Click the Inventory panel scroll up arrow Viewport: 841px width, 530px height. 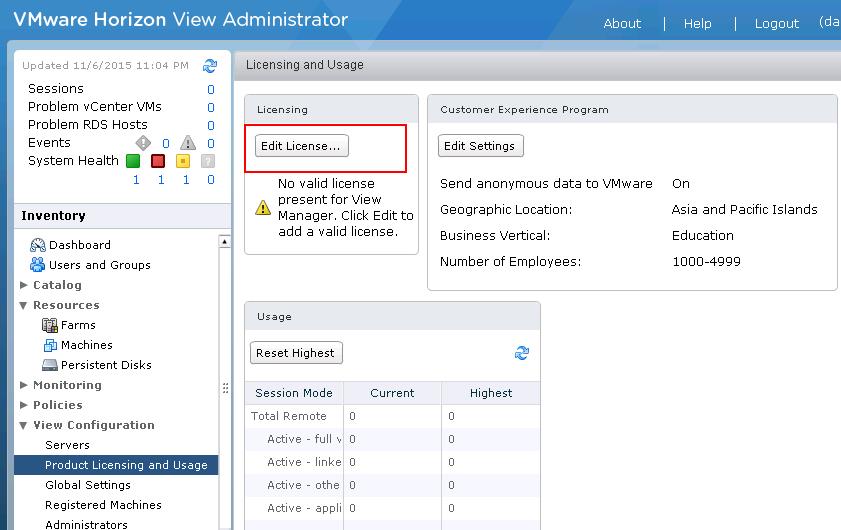click(x=225, y=241)
